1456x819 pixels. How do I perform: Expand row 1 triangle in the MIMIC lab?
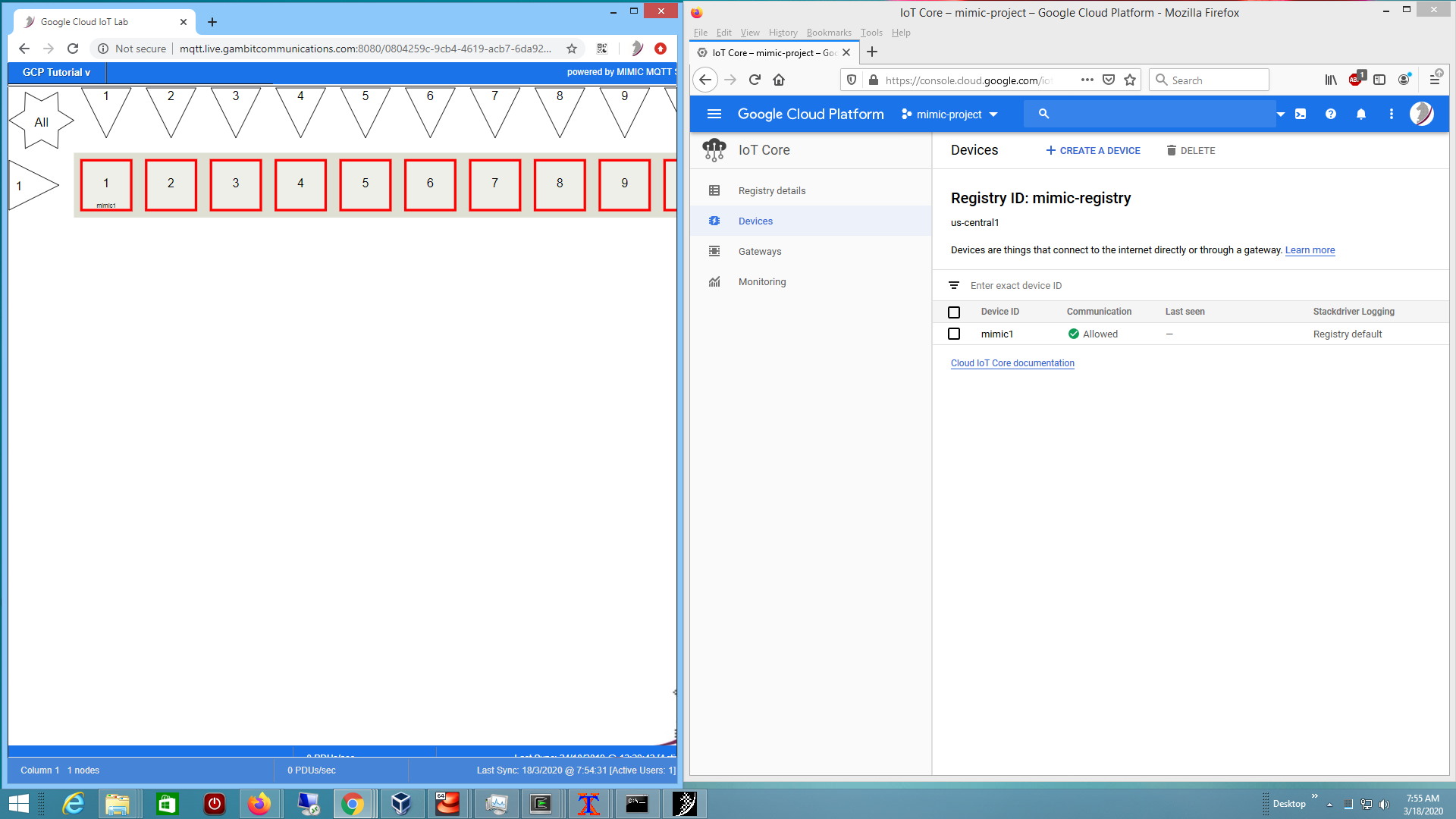click(33, 185)
